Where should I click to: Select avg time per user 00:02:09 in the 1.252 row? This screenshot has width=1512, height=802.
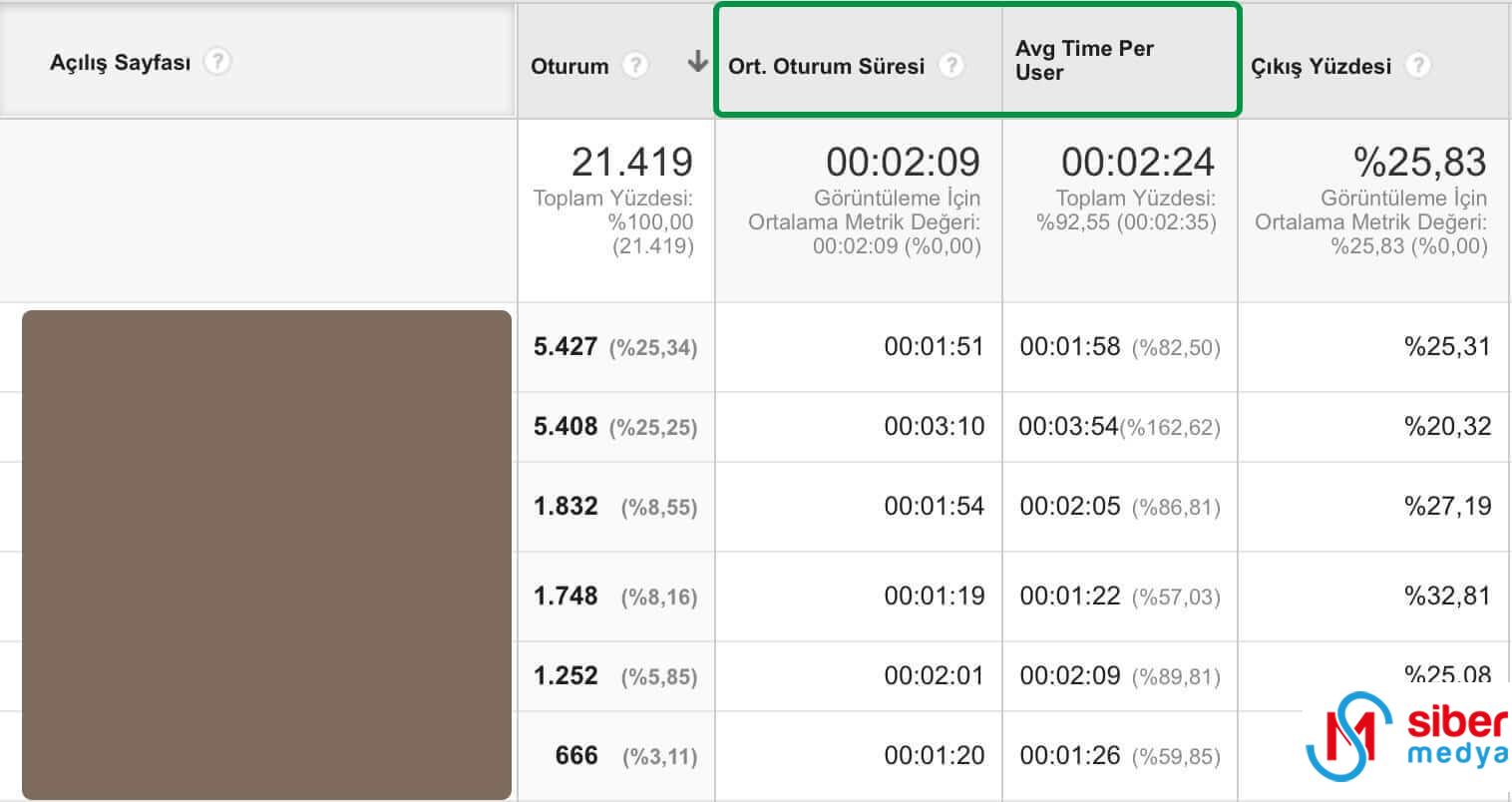pyautogui.click(x=1070, y=675)
